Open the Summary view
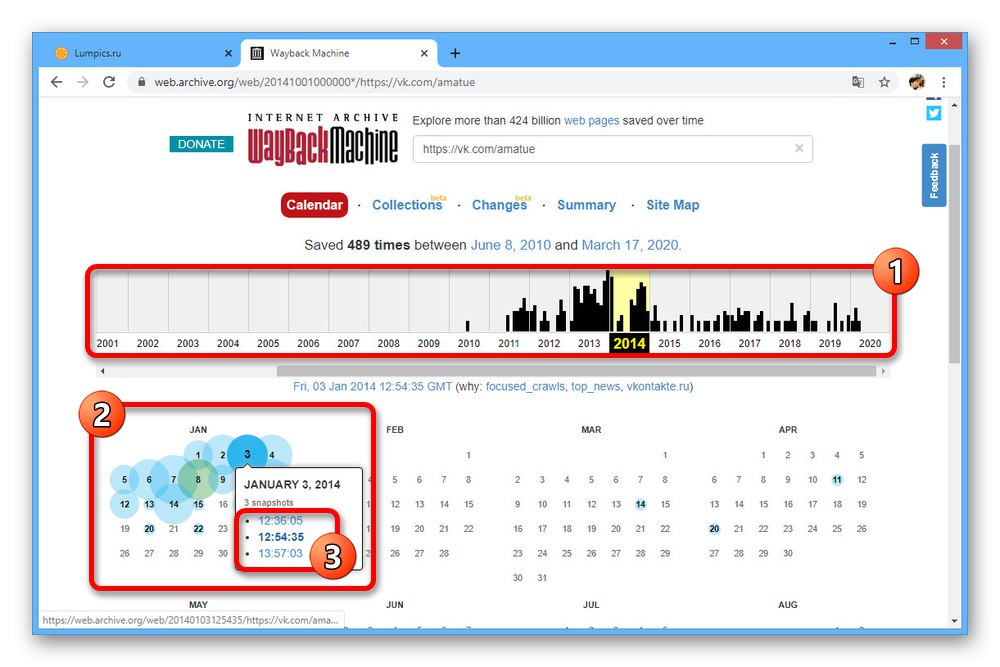The height and width of the screenshot is (667, 1000). (x=587, y=205)
